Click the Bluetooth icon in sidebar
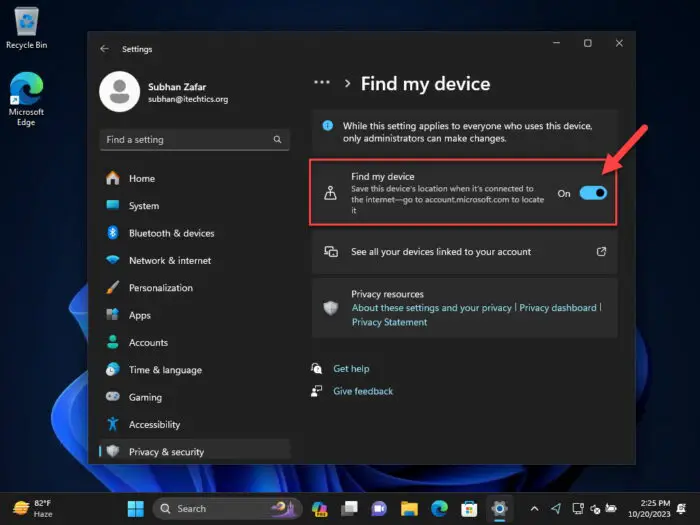 [x=112, y=233]
